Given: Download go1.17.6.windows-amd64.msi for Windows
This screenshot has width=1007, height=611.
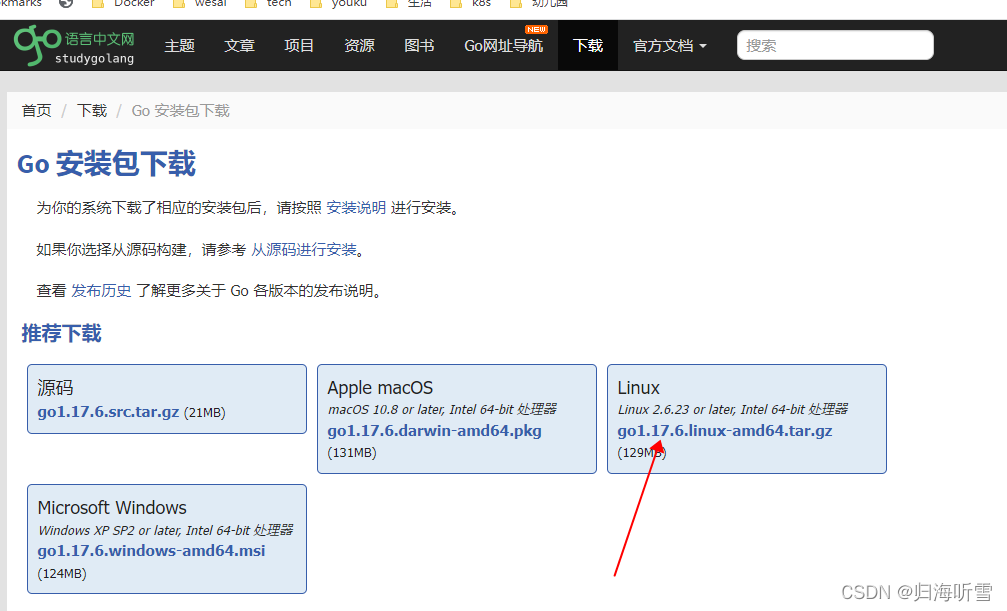Looking at the screenshot, I should [x=151, y=551].
